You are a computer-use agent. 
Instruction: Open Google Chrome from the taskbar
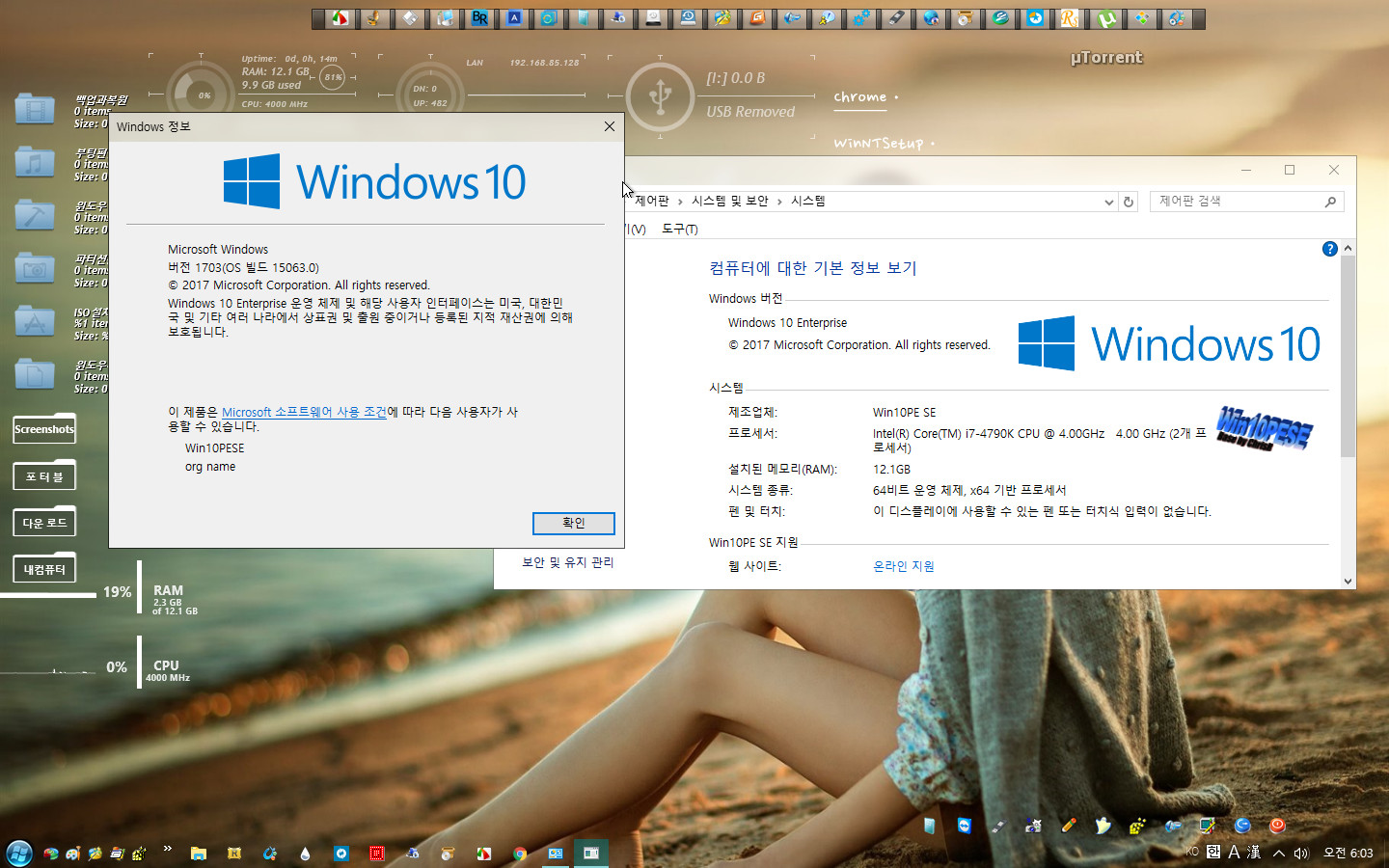[x=519, y=854]
